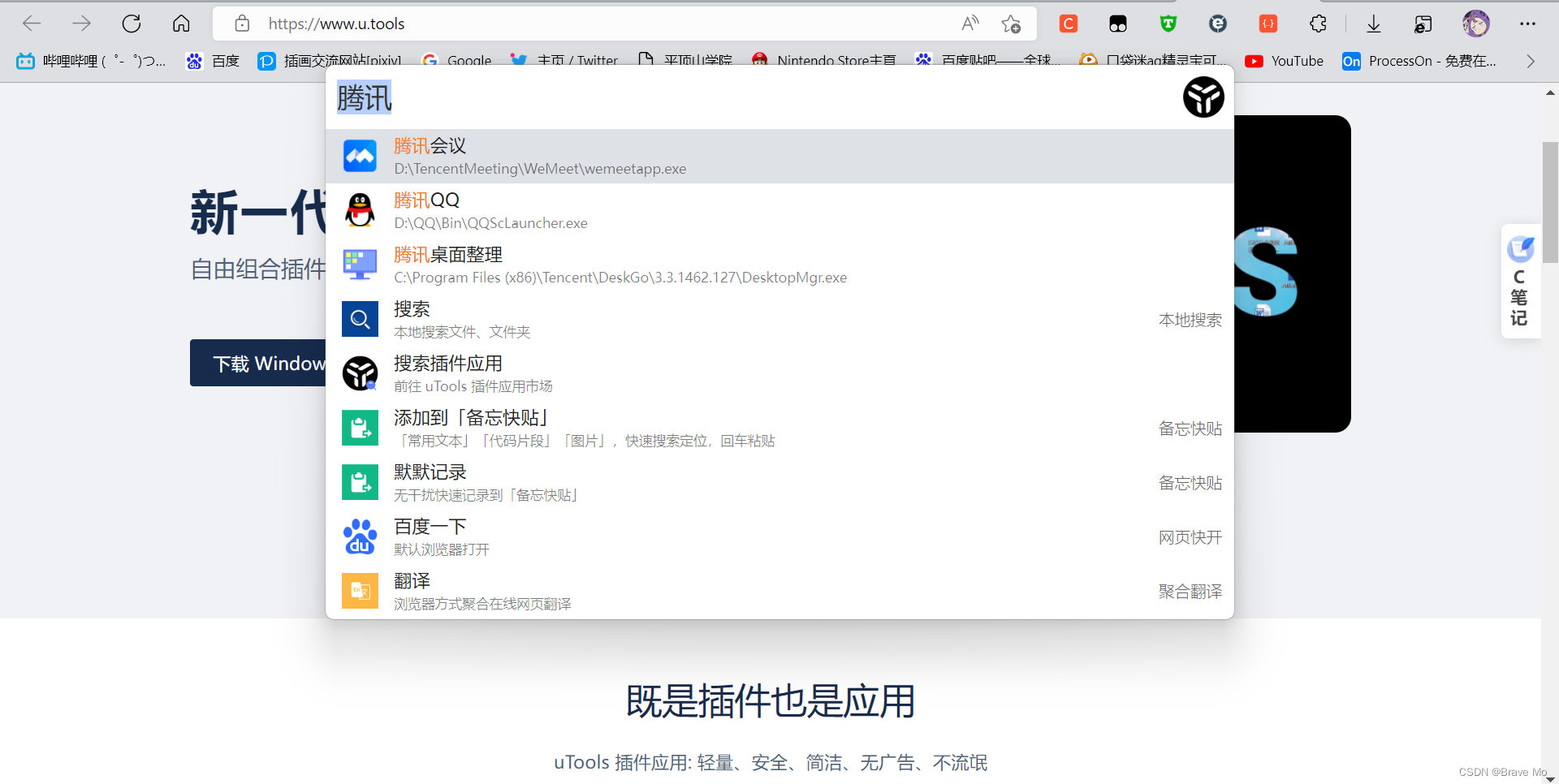Viewport: 1559px width, 784px height.
Task: Click the browser forward arrow
Action: click(x=81, y=24)
